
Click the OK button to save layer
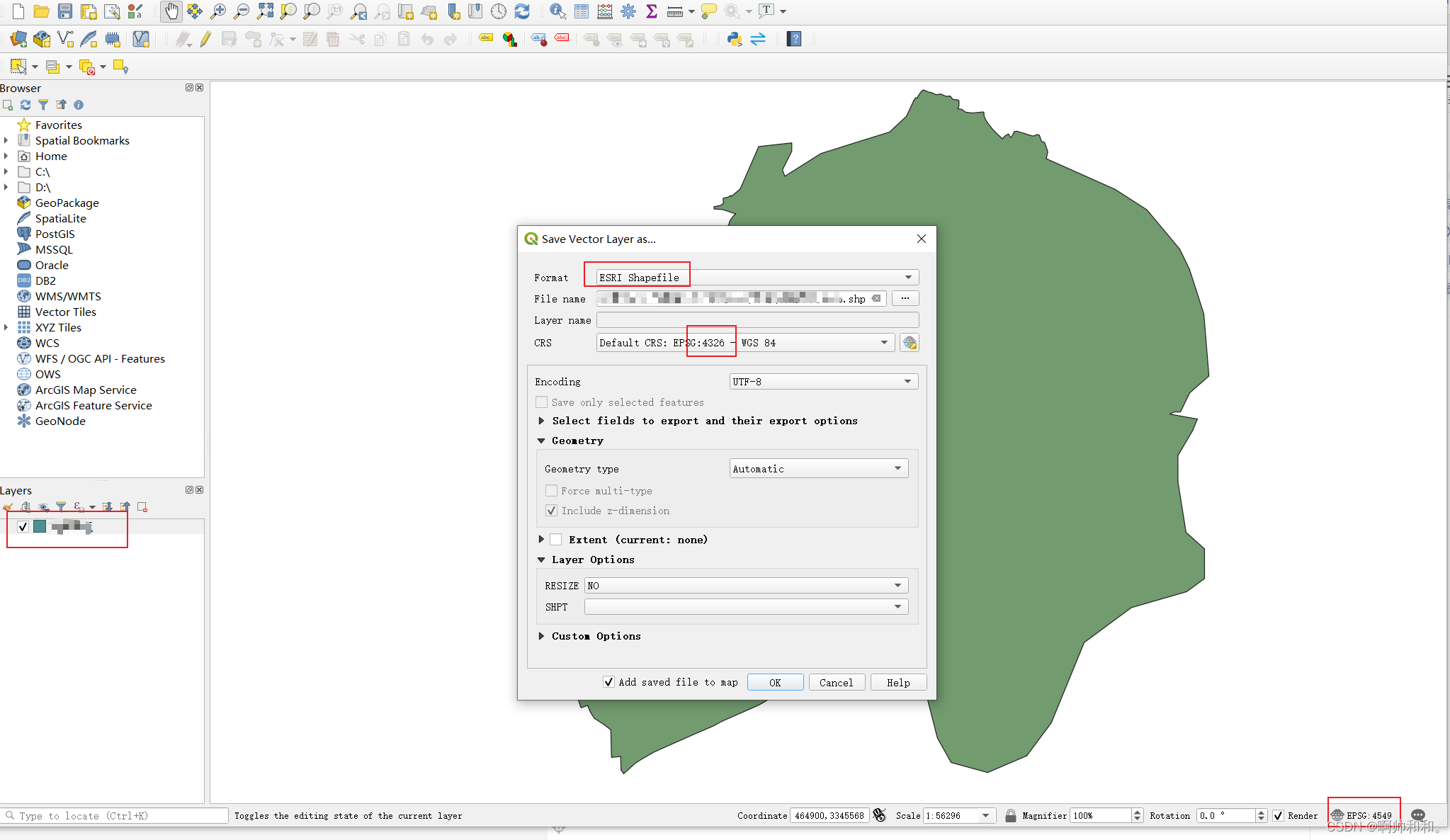click(x=774, y=682)
